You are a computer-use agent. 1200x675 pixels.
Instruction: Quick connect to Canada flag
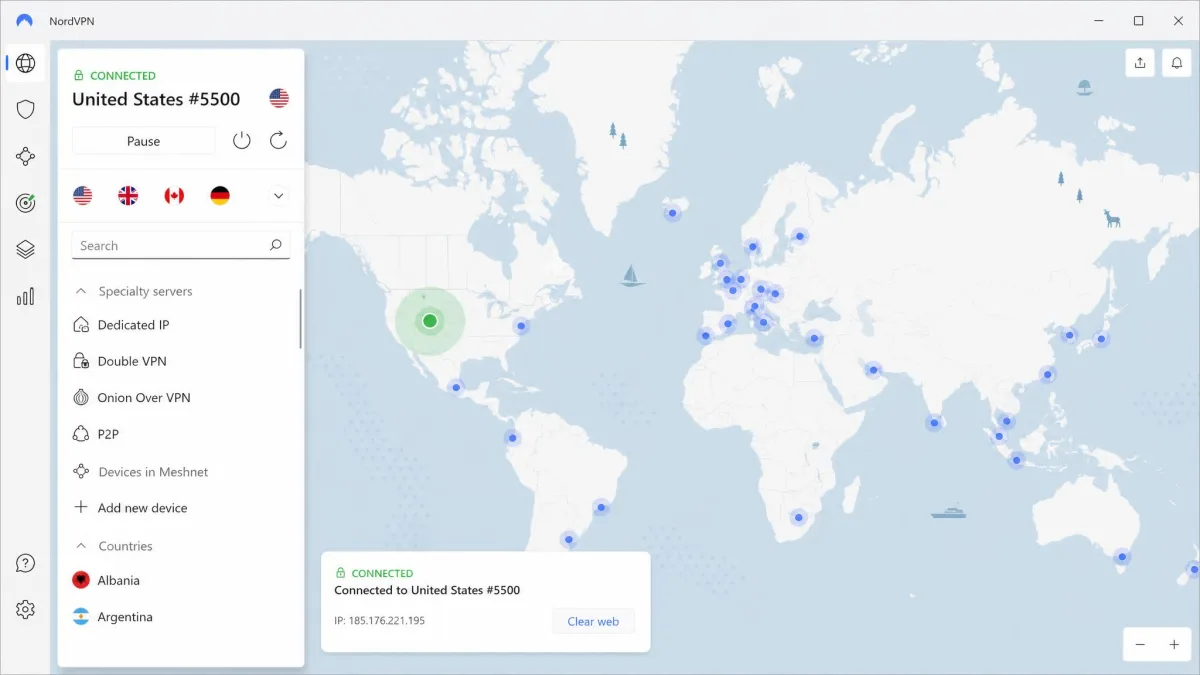(174, 195)
